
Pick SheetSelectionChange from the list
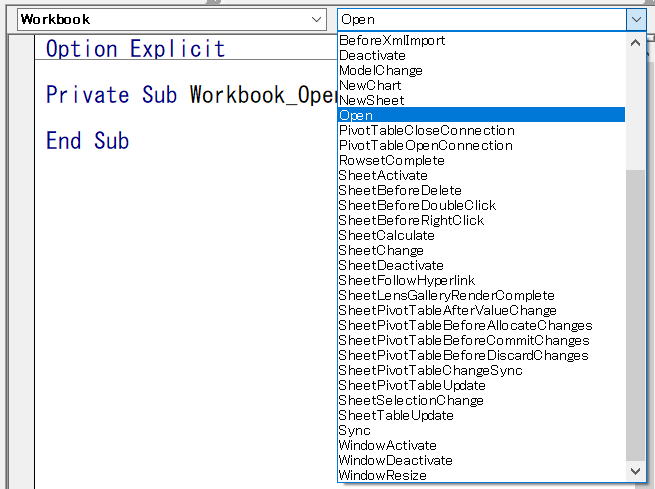pyautogui.click(x=410, y=400)
